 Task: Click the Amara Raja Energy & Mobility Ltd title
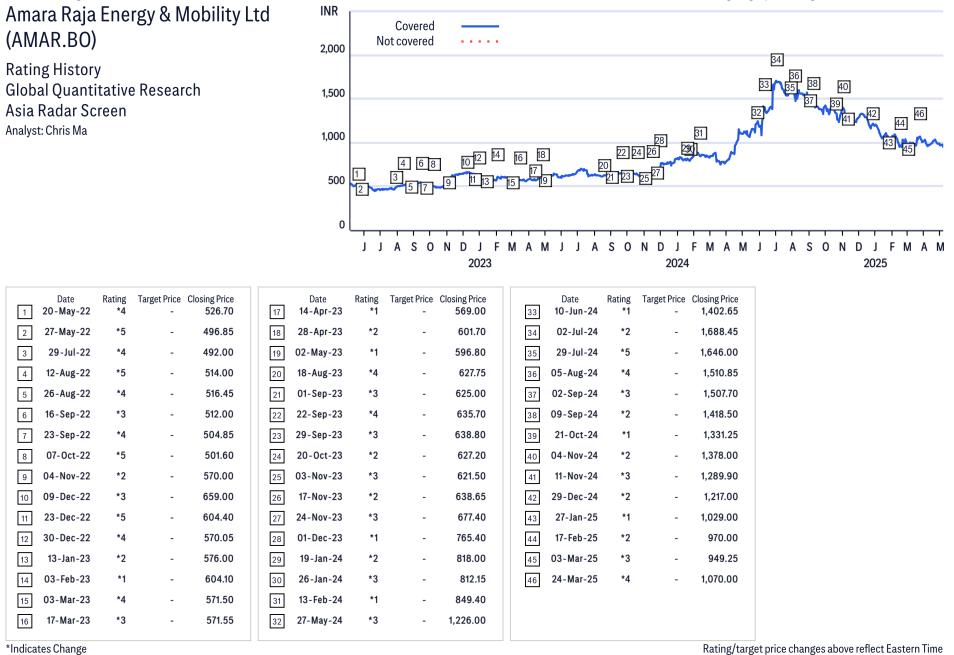(x=138, y=14)
